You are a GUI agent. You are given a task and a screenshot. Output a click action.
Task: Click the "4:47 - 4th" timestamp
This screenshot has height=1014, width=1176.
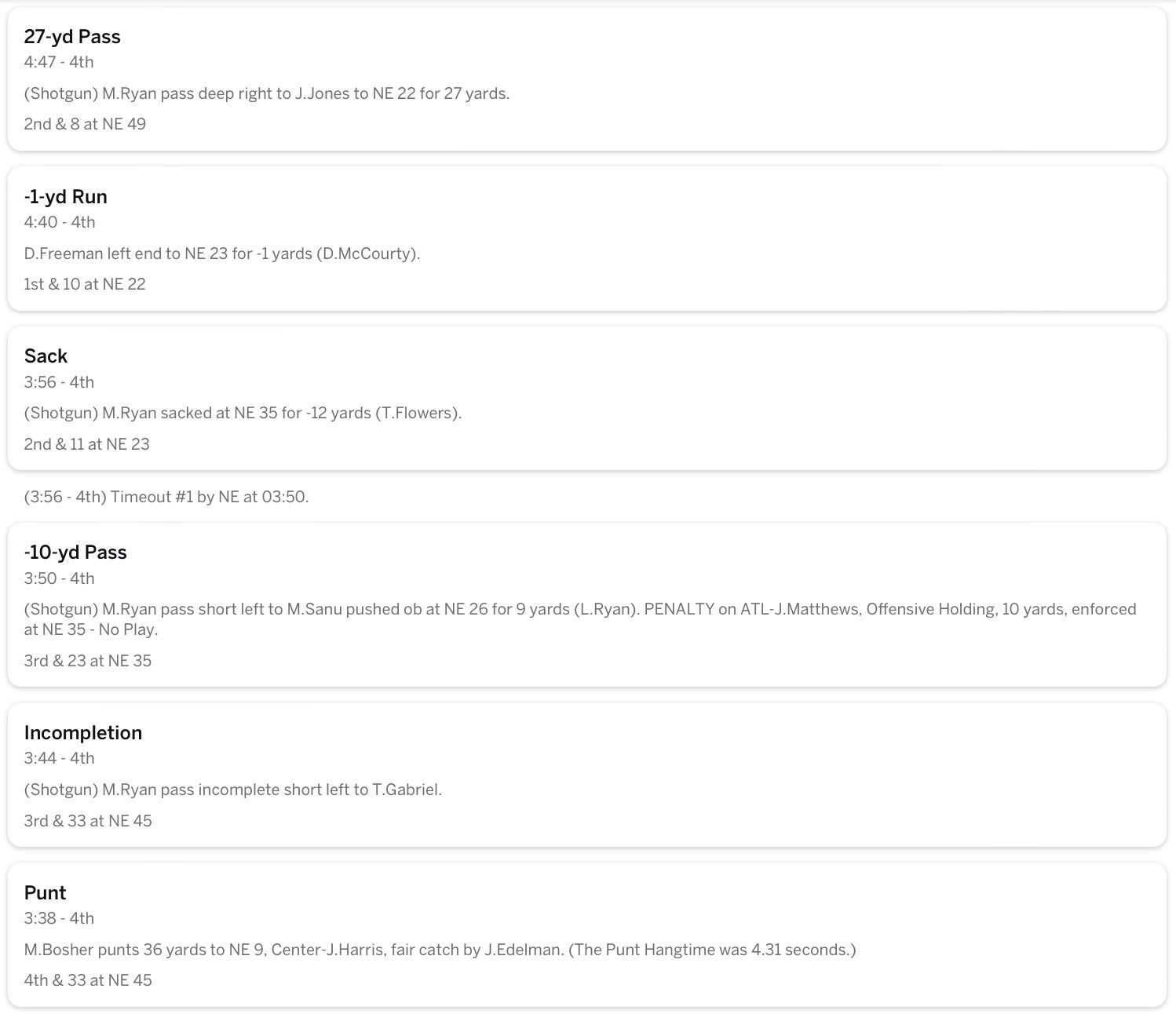[x=59, y=62]
